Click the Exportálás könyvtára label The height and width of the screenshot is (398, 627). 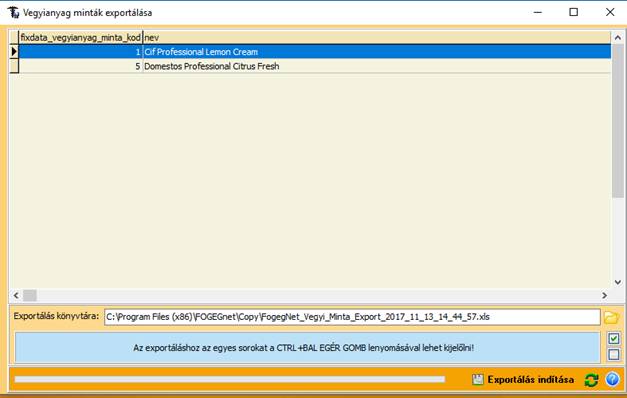pos(56,316)
